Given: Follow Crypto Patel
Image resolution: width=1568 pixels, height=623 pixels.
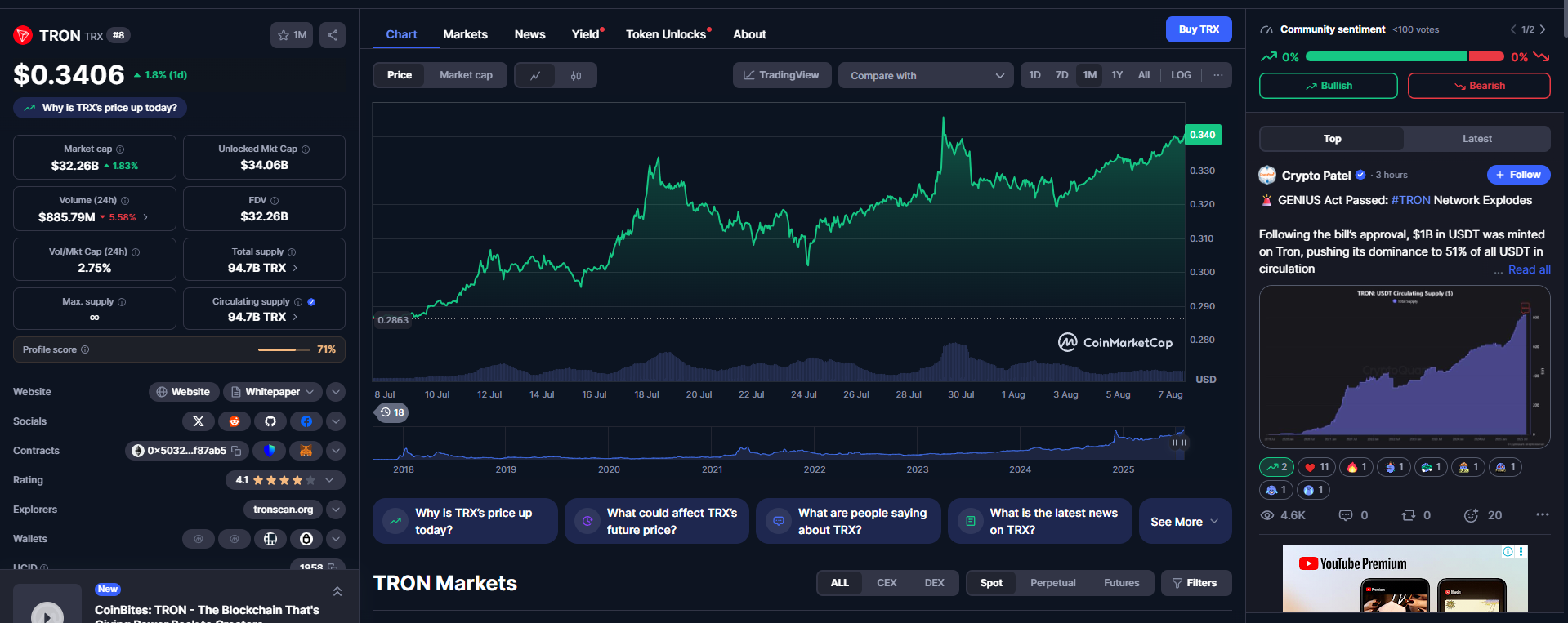Looking at the screenshot, I should click(1518, 175).
